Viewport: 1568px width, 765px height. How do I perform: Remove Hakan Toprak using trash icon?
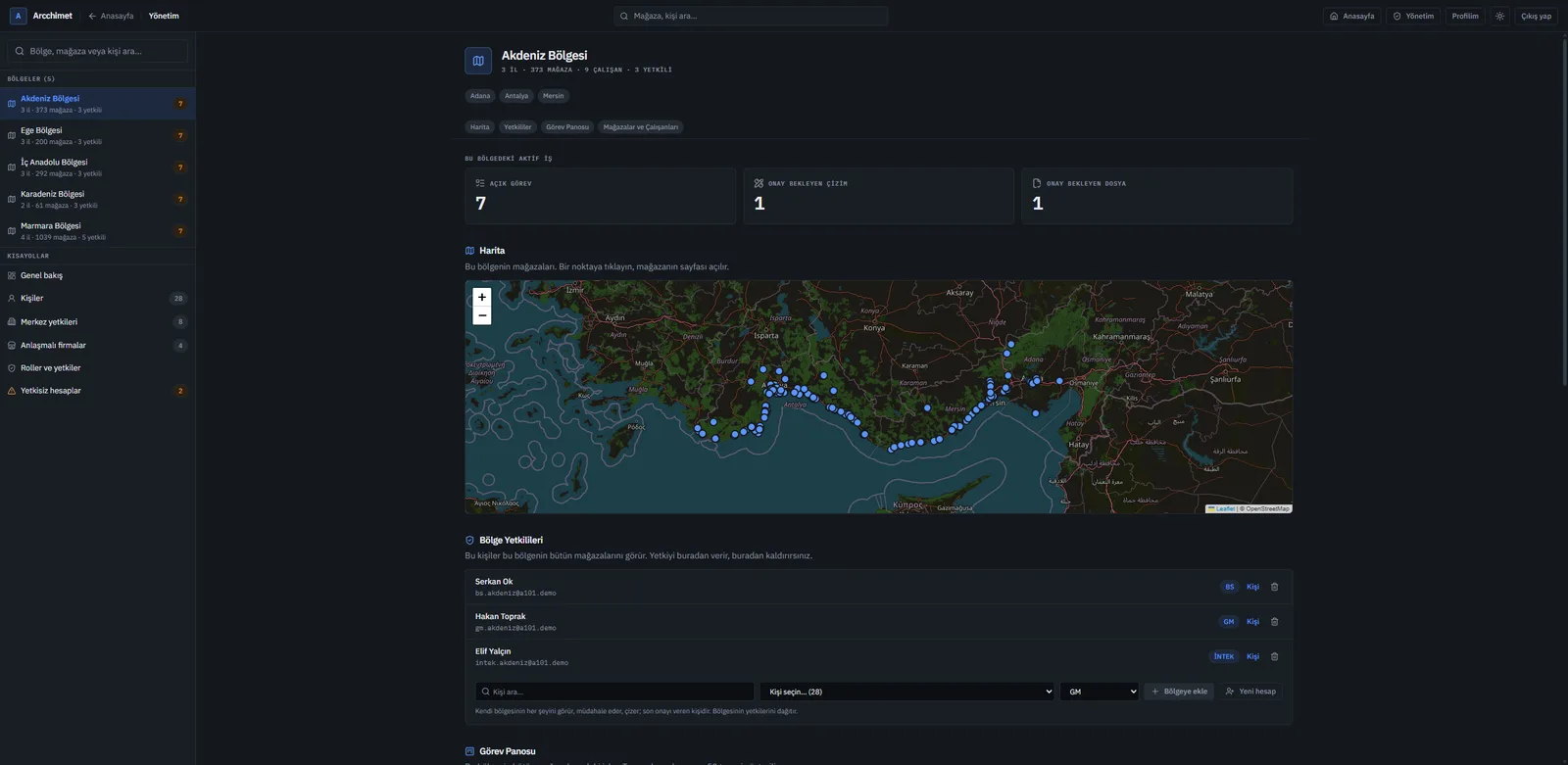coord(1274,622)
